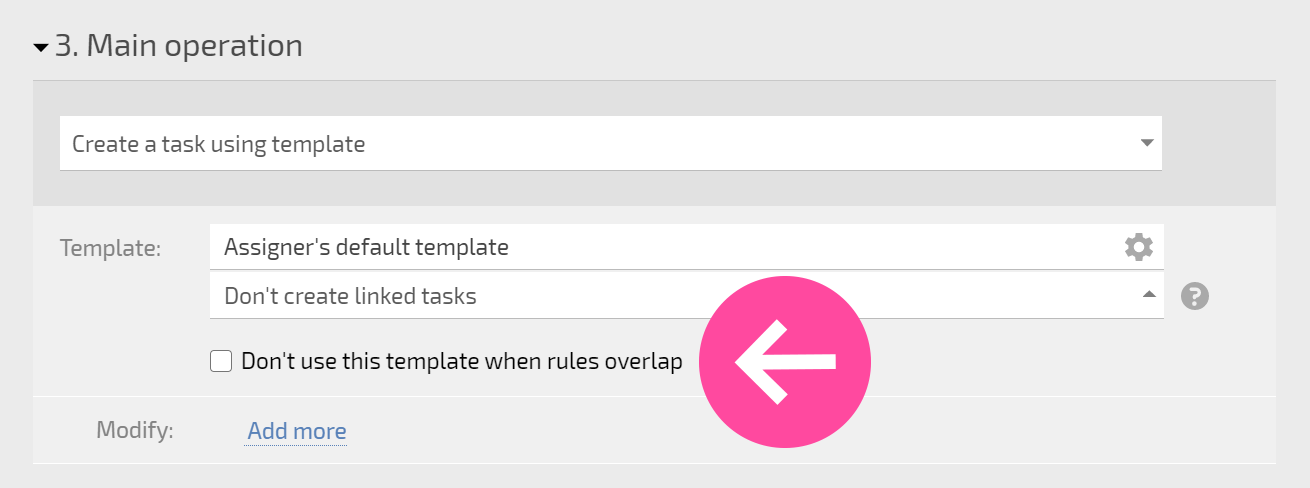Click the Assigner's default template field
The height and width of the screenshot is (488, 1310).
pos(687,247)
